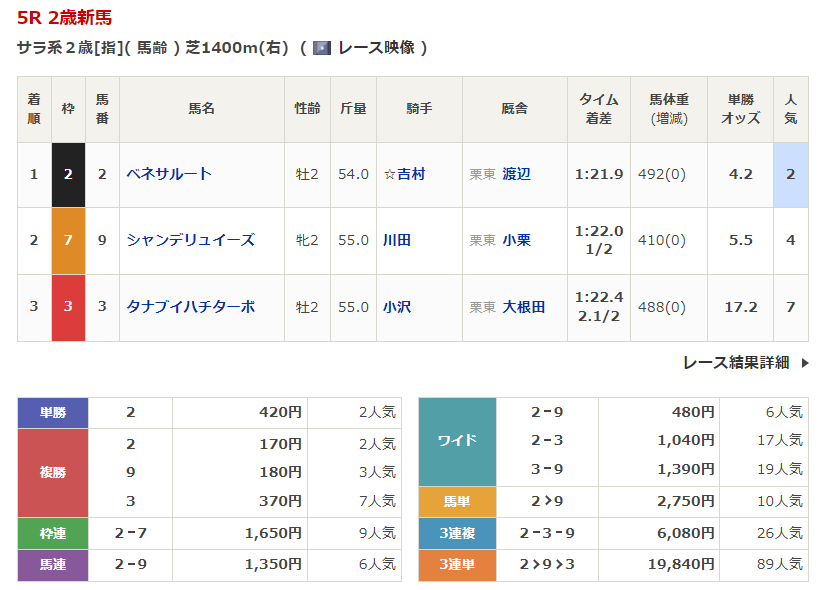Screen dimensions: 822x590
Task: Click the red frame number 3 swatch
Action: 68,307
